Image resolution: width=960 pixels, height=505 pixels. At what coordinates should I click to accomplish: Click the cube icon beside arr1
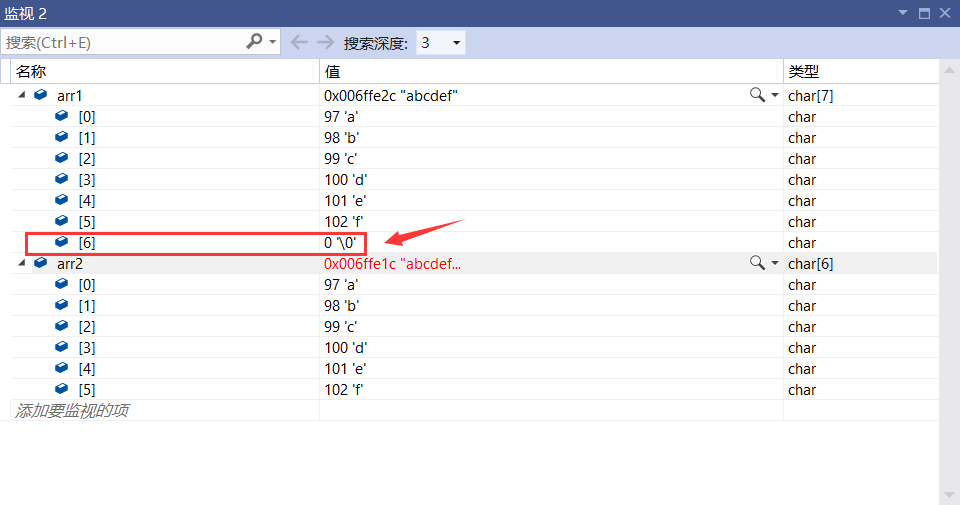pos(41,95)
